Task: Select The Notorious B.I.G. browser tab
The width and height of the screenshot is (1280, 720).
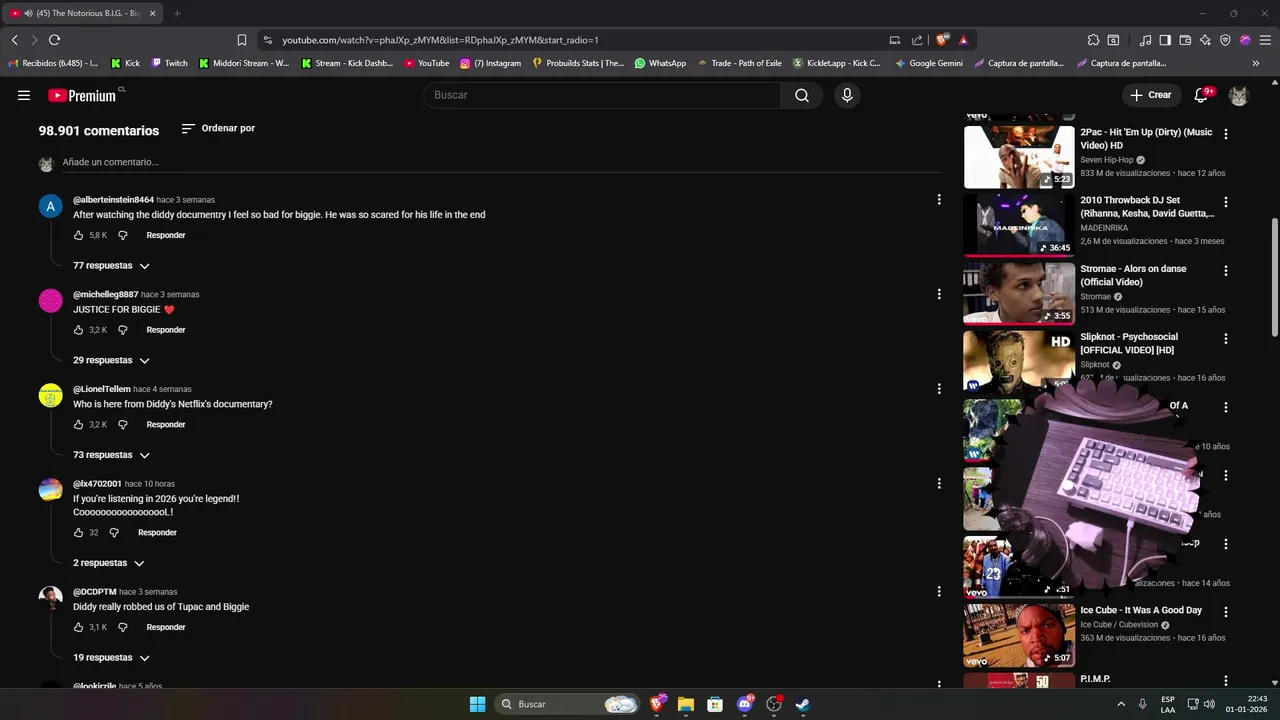Action: (83, 13)
